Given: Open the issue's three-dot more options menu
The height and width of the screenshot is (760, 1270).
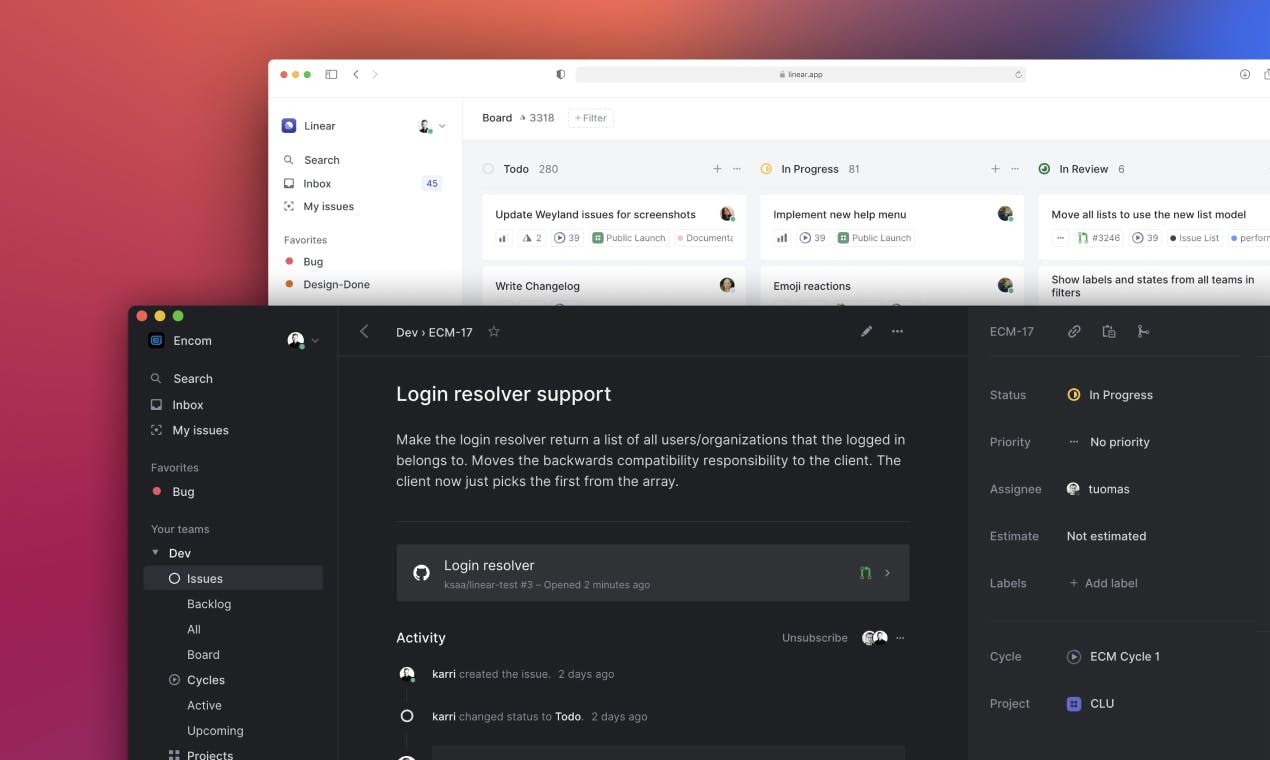Looking at the screenshot, I should click(x=897, y=332).
